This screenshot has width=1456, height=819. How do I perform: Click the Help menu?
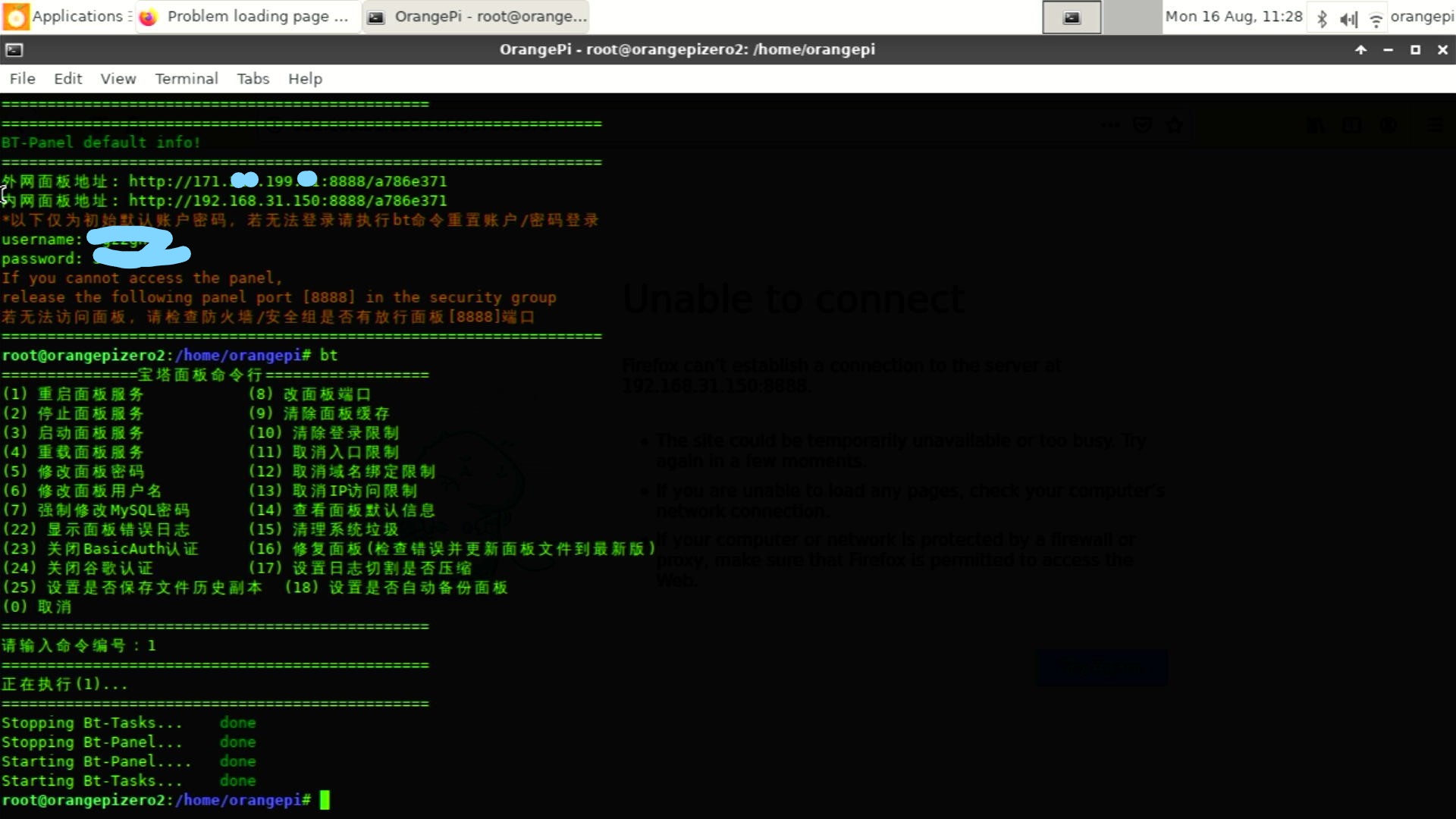click(305, 79)
